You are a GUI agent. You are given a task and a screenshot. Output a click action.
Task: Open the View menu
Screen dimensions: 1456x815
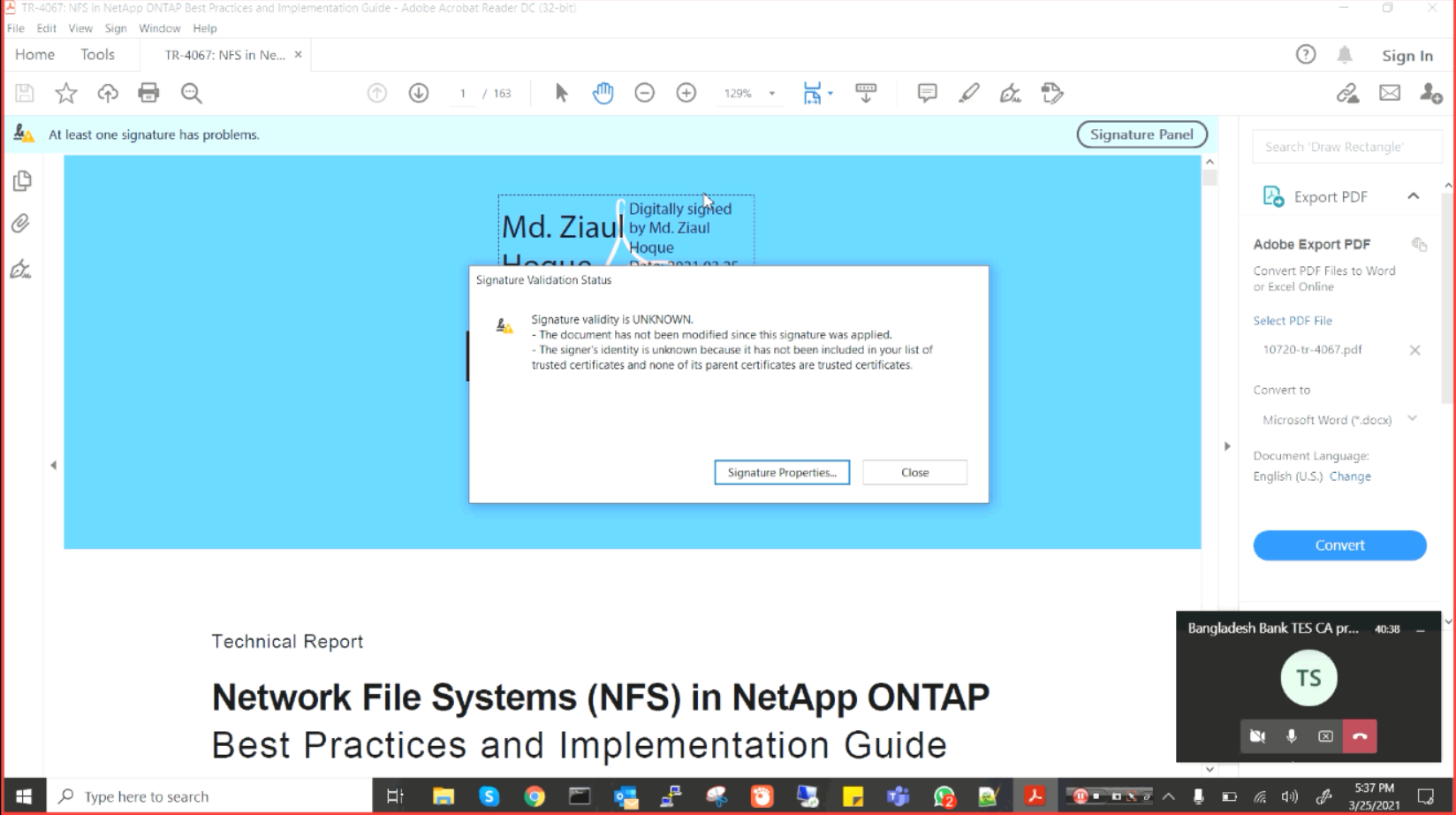click(80, 28)
